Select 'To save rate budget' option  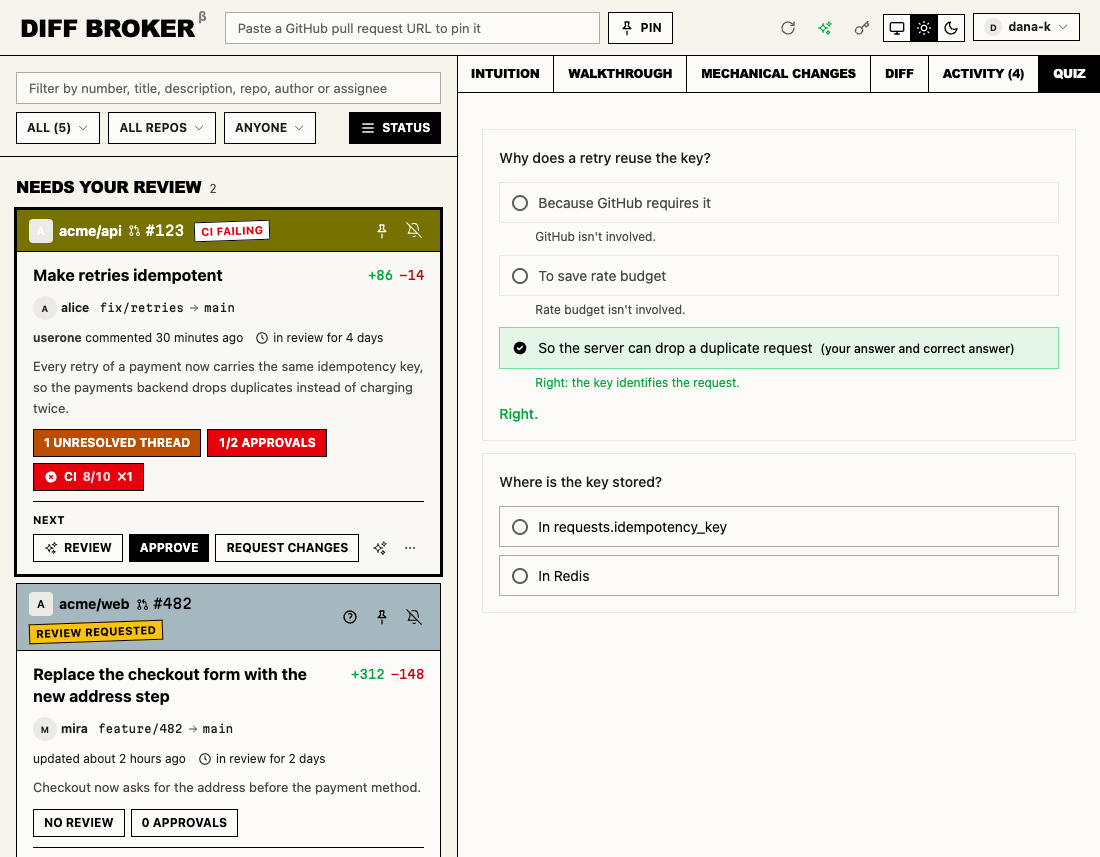[x=779, y=276]
